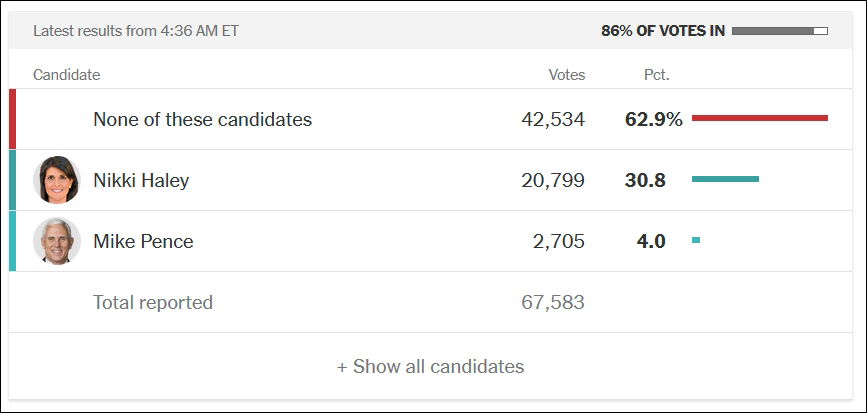Click the Votes column header
The height and width of the screenshot is (413, 867).
pos(567,75)
